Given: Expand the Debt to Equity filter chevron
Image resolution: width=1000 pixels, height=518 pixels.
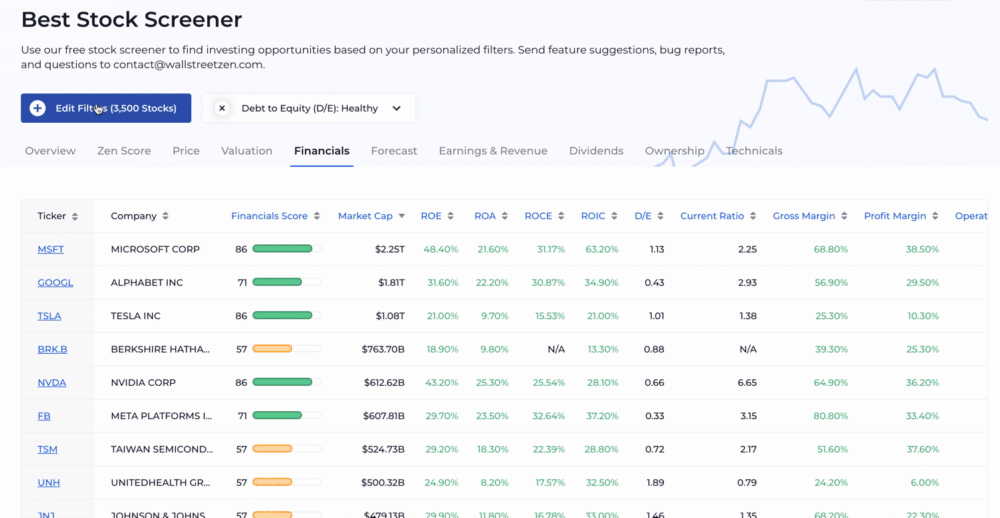Looking at the screenshot, I should point(397,108).
